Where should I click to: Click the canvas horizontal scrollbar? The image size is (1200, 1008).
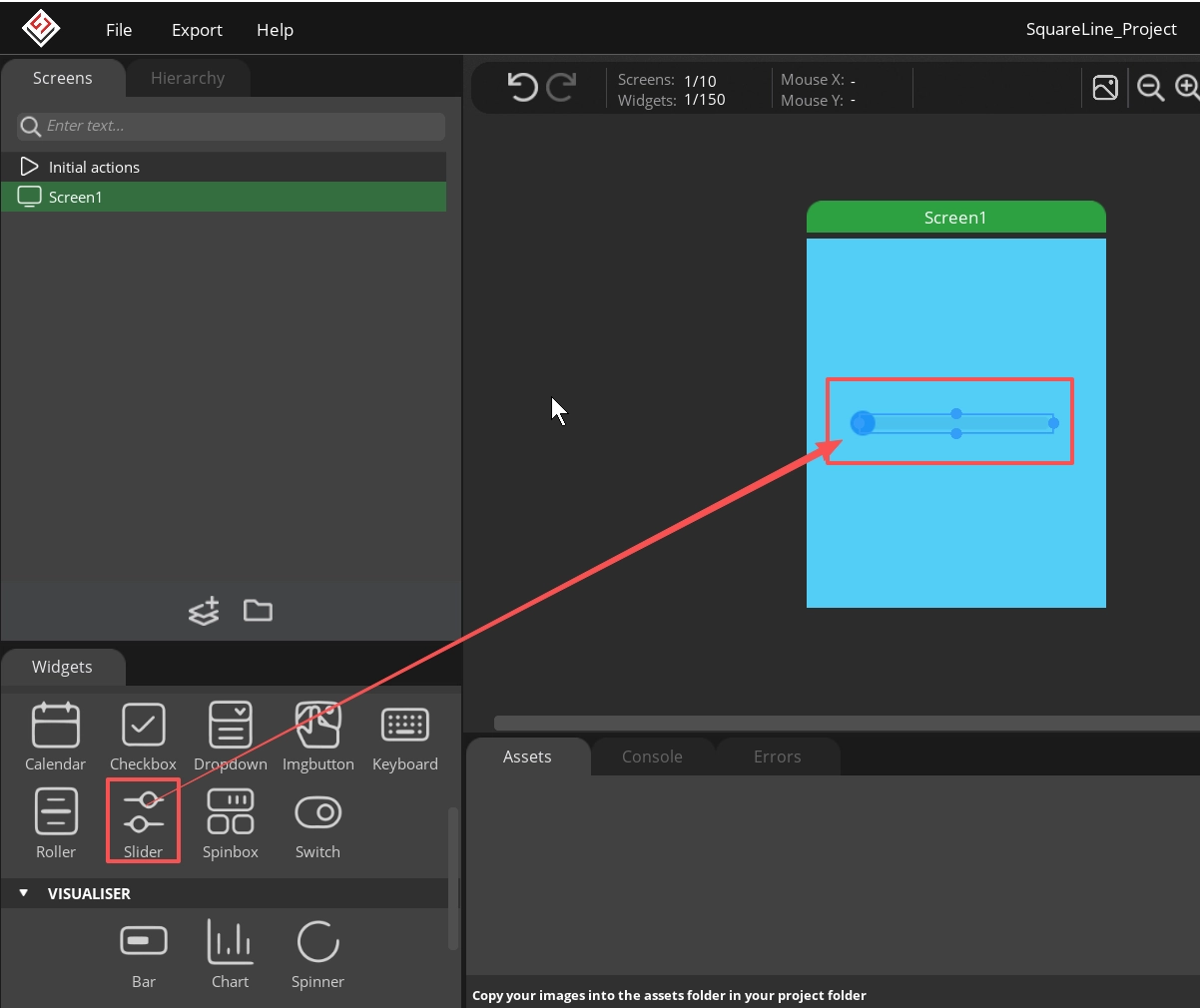(847, 723)
